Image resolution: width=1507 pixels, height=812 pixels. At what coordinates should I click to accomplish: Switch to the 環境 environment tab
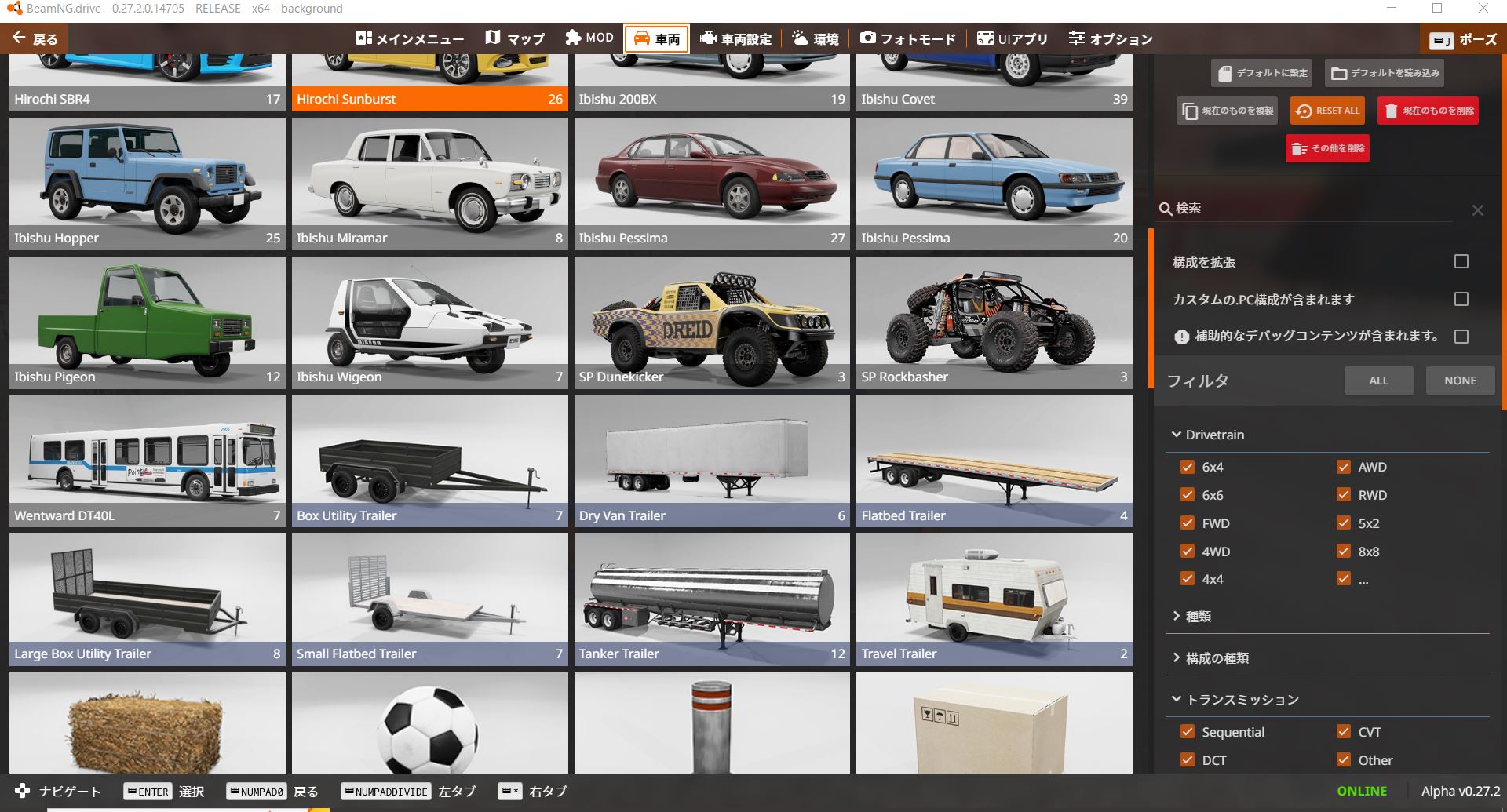816,38
